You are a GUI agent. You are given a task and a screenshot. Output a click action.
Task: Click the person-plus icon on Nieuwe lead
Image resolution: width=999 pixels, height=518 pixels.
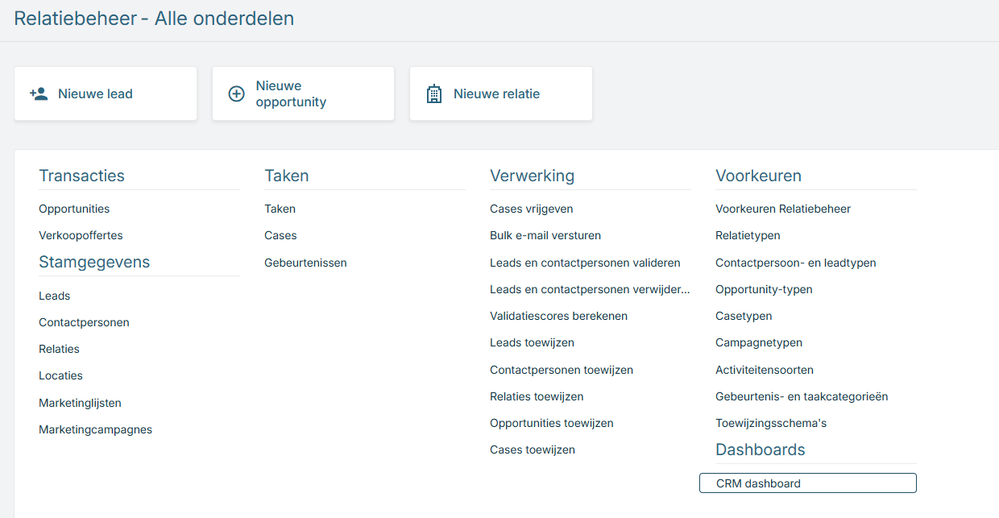(39, 94)
